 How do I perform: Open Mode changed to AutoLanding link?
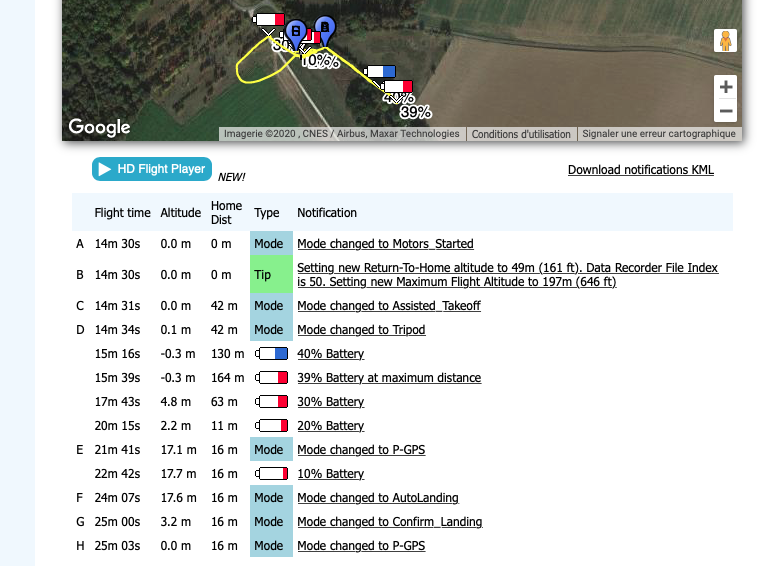coord(378,498)
